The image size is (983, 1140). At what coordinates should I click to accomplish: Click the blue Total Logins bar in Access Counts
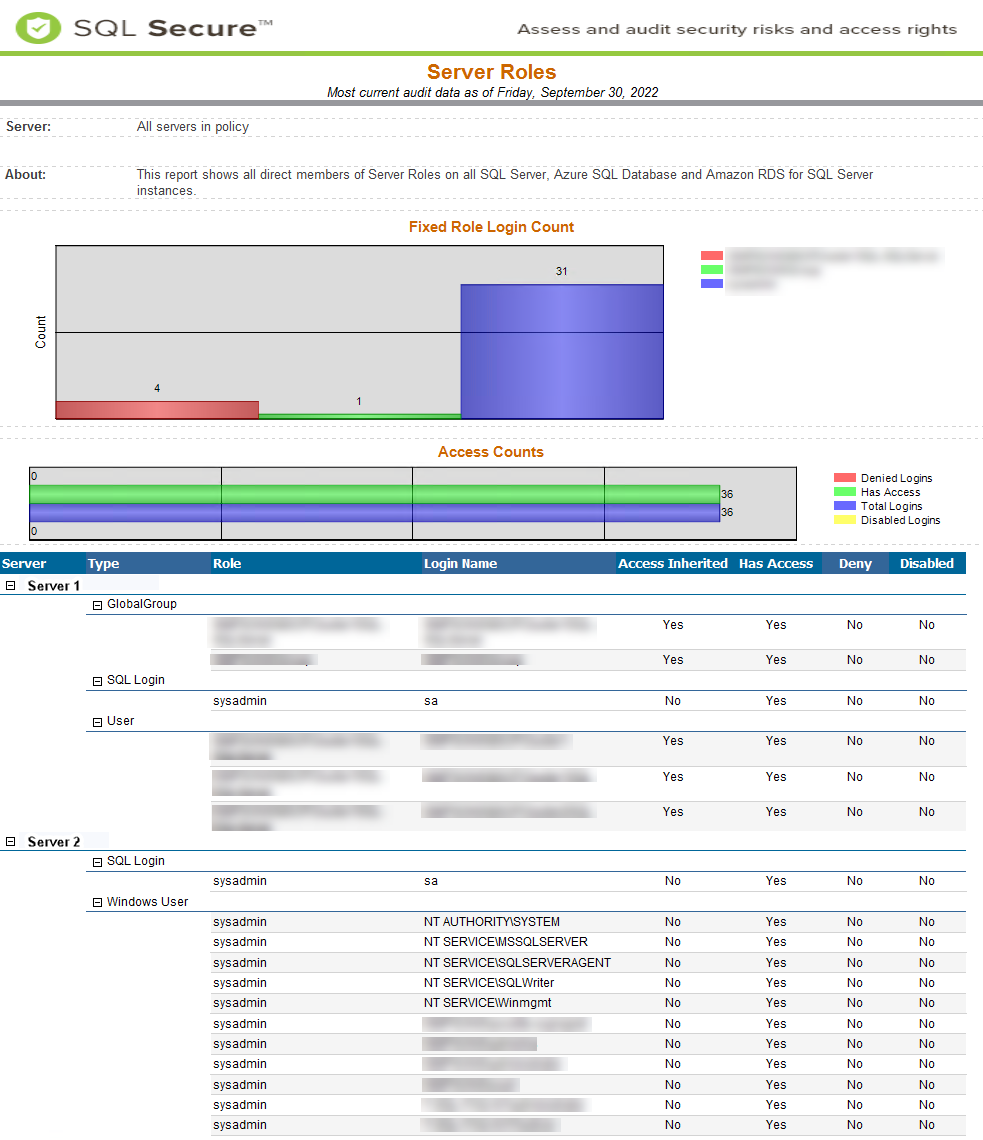pyautogui.click(x=374, y=513)
